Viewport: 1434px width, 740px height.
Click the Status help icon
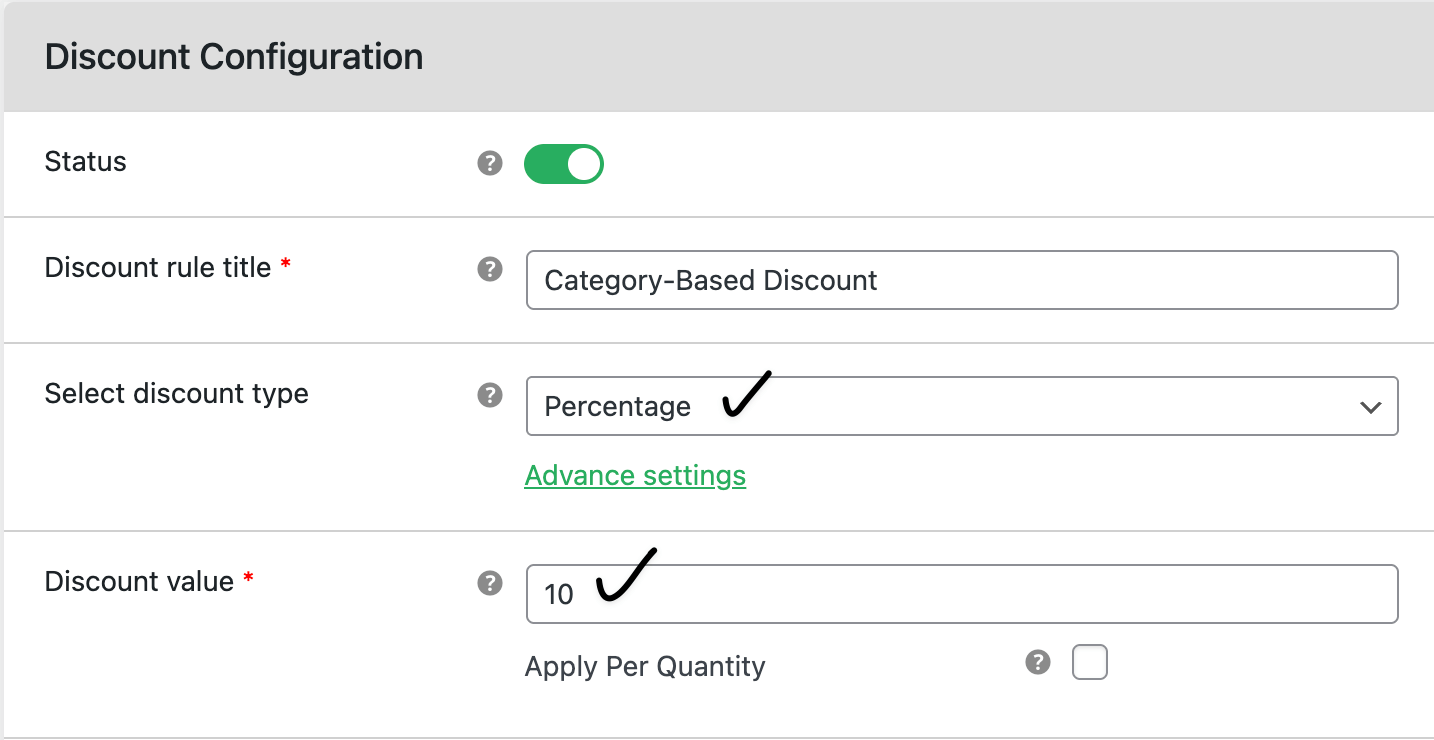click(489, 163)
